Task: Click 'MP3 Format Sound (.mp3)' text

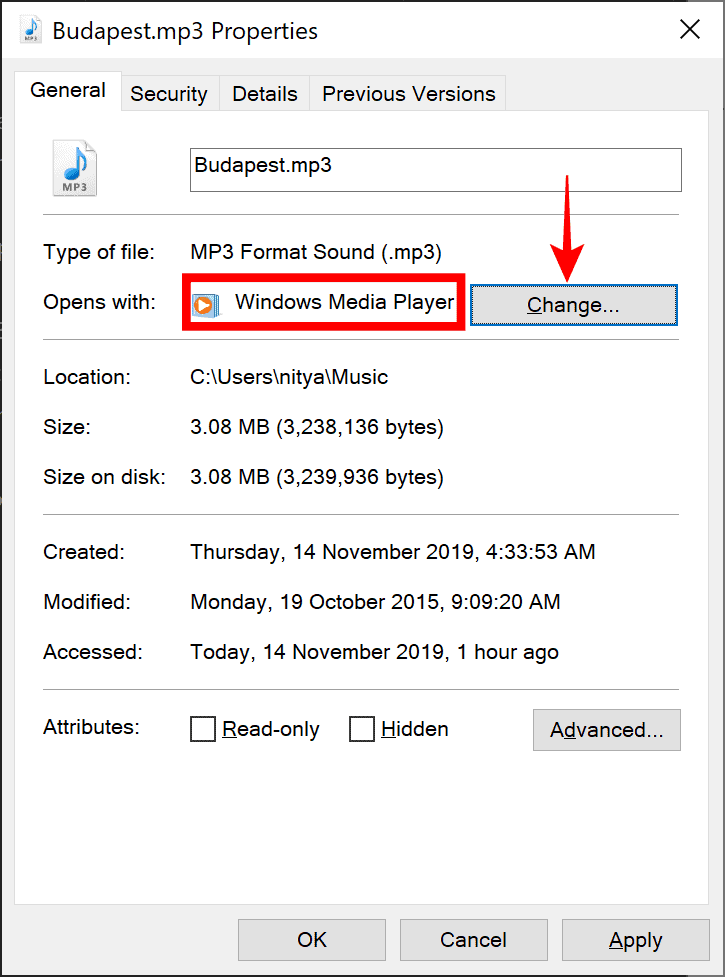Action: [x=316, y=252]
